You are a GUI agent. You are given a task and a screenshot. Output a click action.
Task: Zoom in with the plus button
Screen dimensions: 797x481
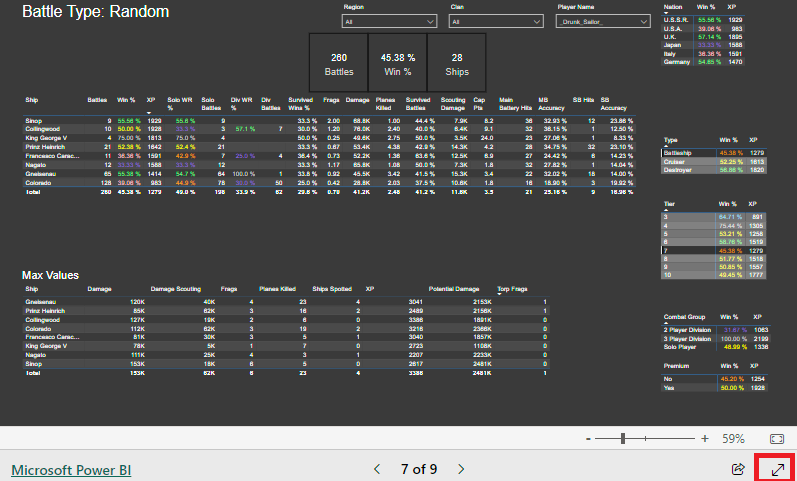tap(704, 438)
